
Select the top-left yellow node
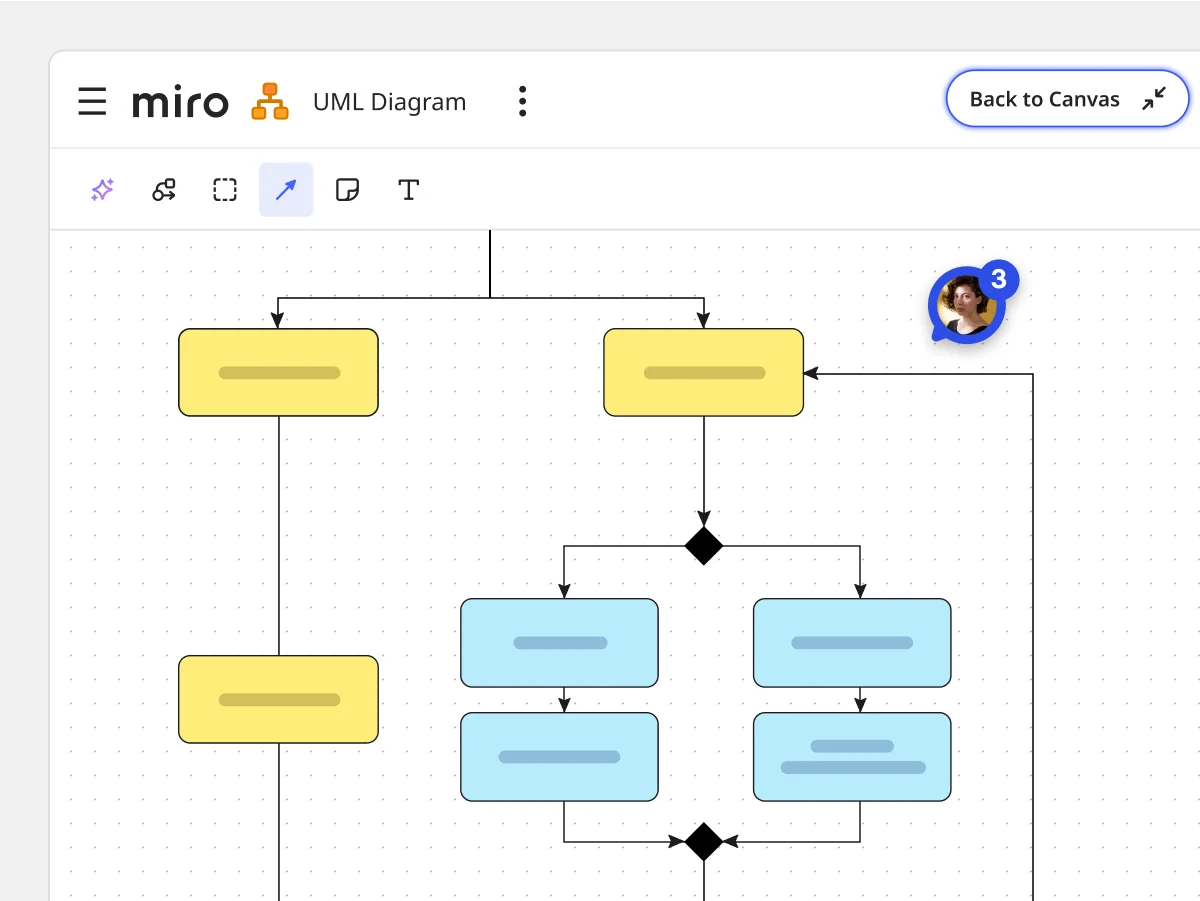click(x=278, y=372)
